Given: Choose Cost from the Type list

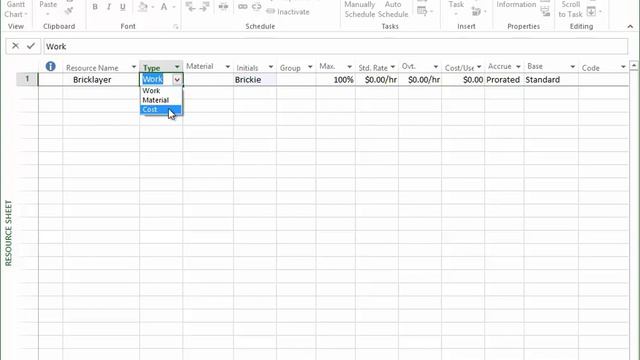Looking at the screenshot, I should tap(161, 109).
